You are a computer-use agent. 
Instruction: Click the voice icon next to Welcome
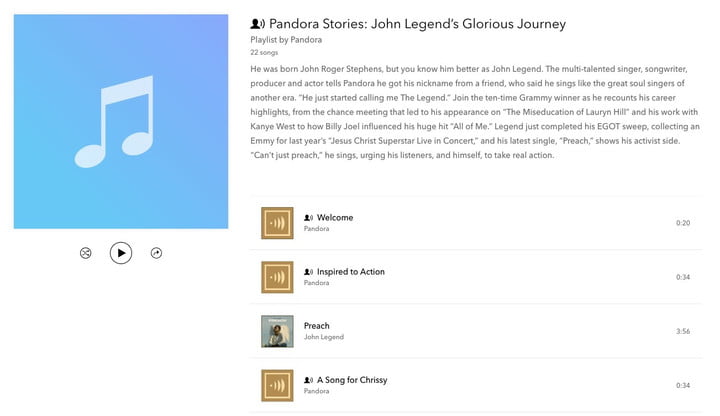309,218
